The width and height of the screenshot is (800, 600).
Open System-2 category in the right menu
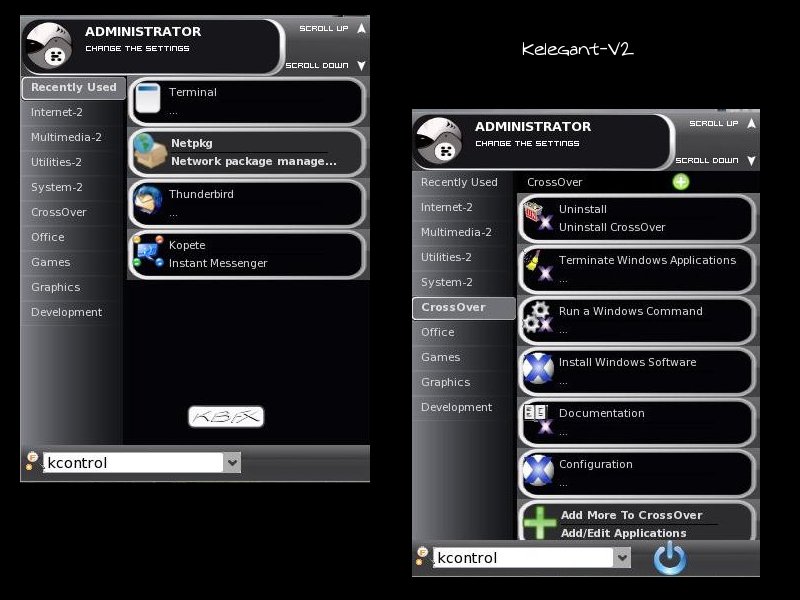tap(463, 283)
